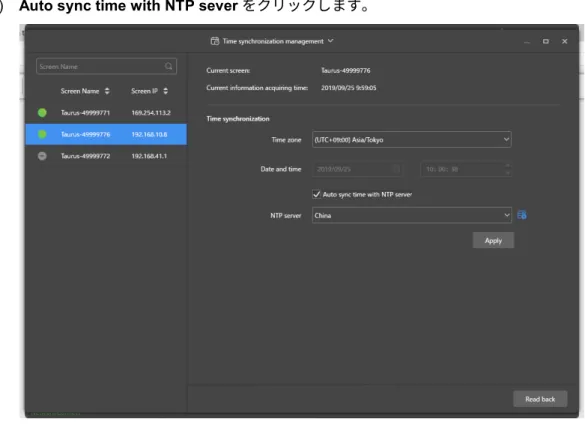The image size is (585, 425).
Task: Click the calendar icon in the title bar
Action: tap(215, 41)
